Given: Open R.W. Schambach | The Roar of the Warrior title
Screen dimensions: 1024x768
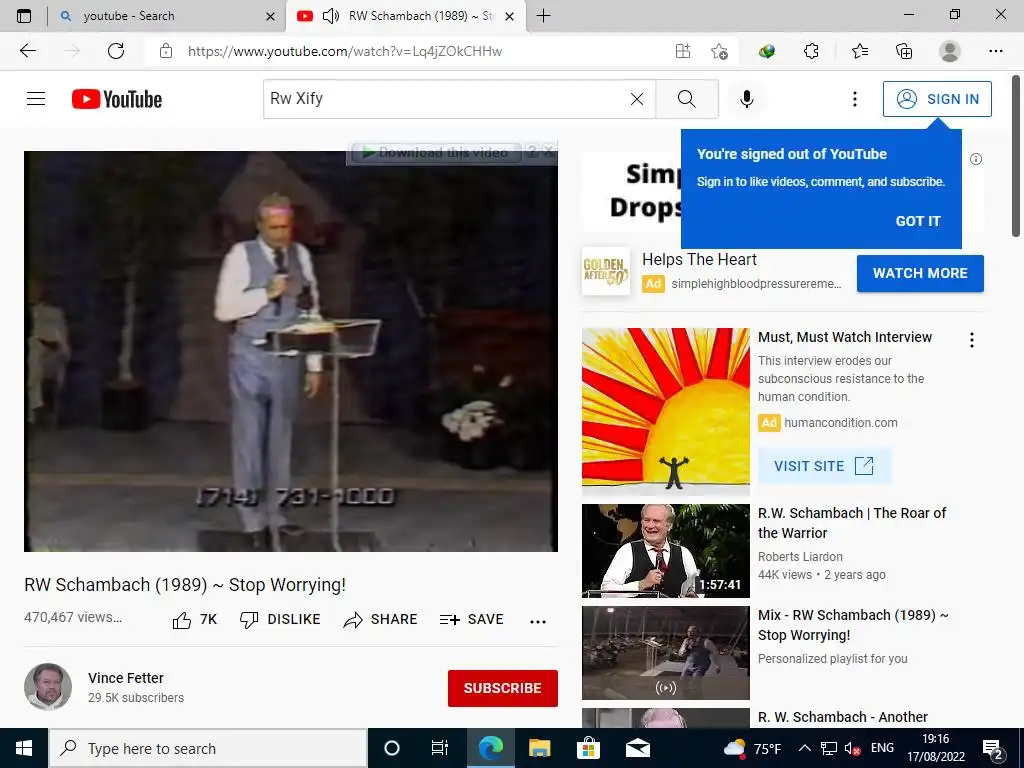Looking at the screenshot, I should click(852, 522).
